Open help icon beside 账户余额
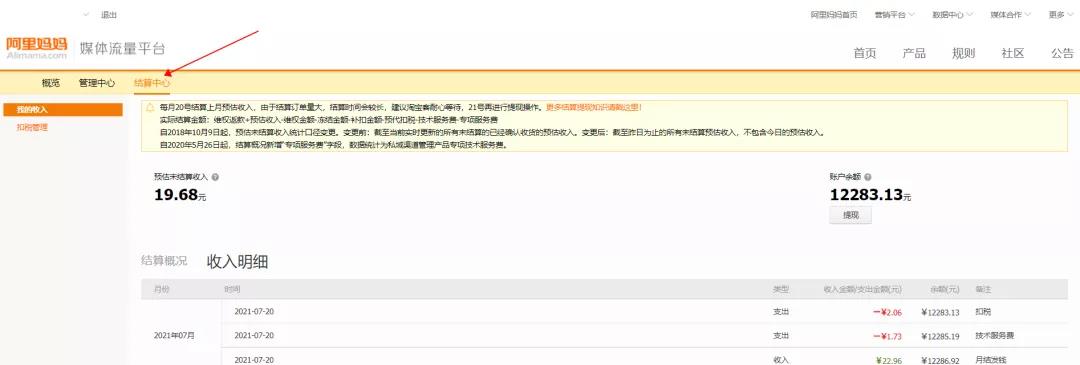The height and width of the screenshot is (365, 1080). (867, 177)
